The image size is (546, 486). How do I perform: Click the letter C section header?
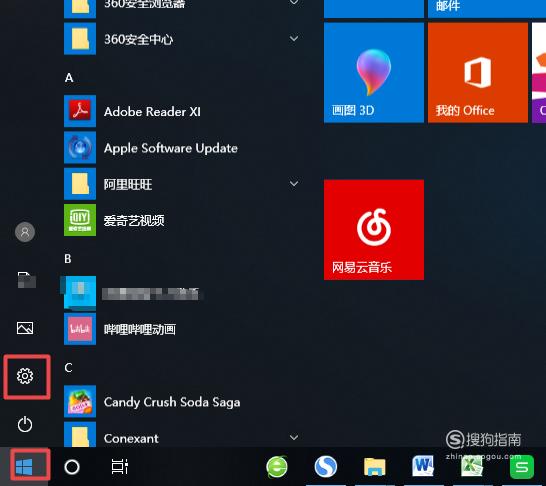[68, 368]
